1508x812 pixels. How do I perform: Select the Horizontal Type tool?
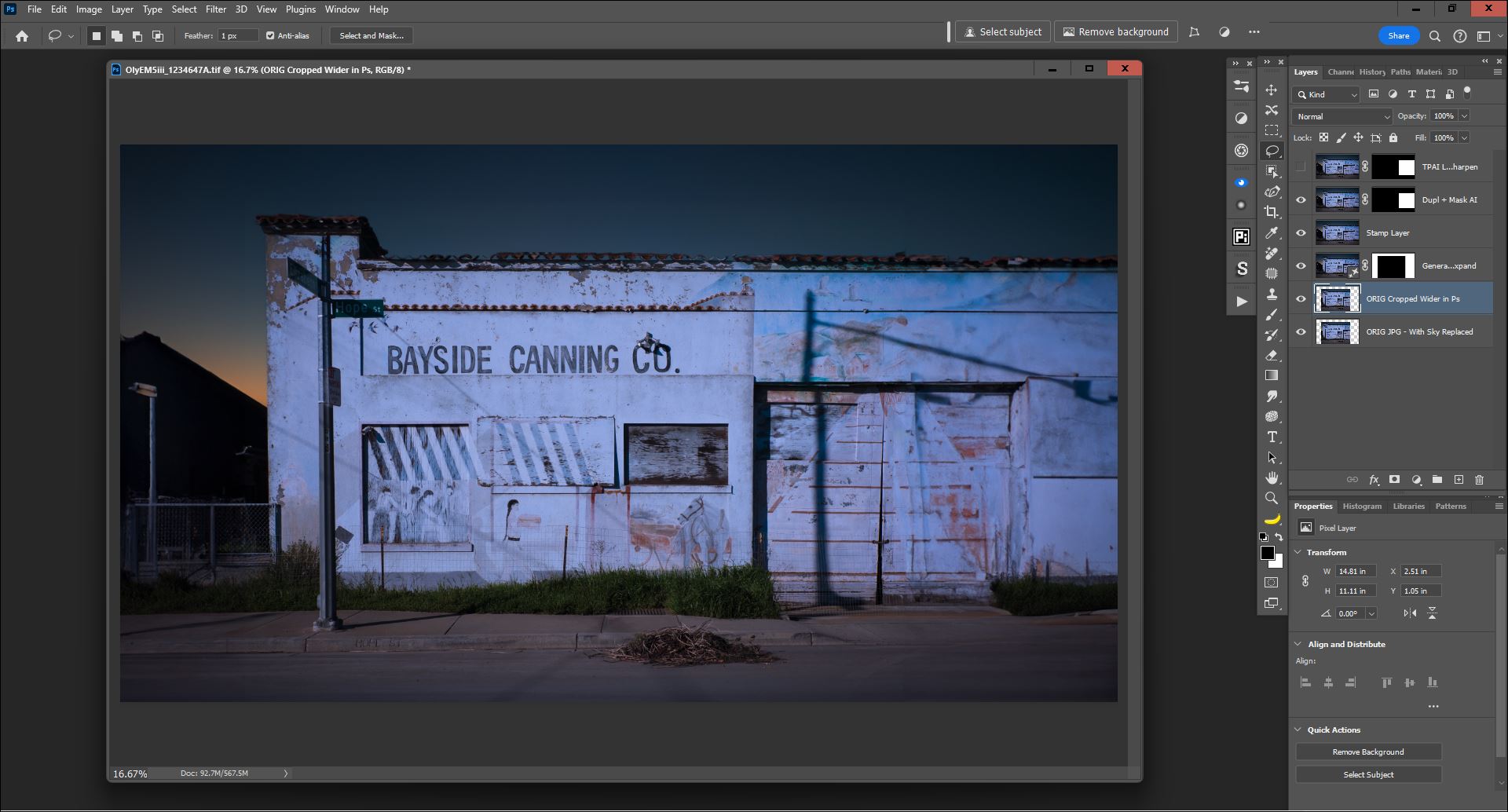[1272, 437]
